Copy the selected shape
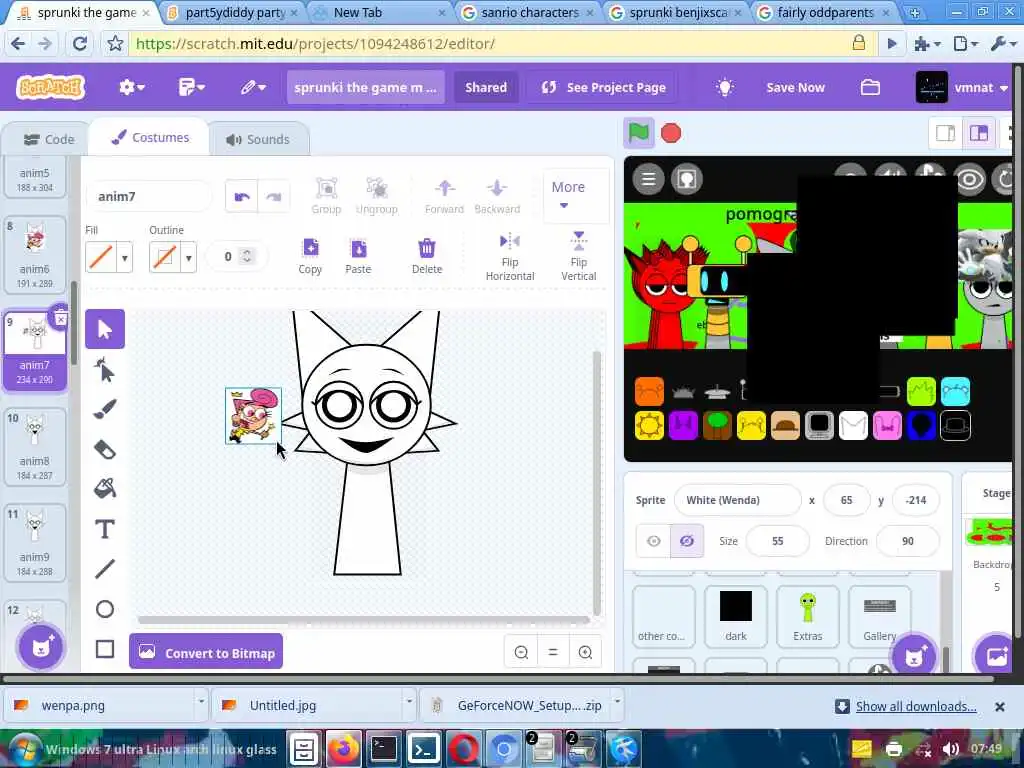1024x768 pixels. point(310,256)
